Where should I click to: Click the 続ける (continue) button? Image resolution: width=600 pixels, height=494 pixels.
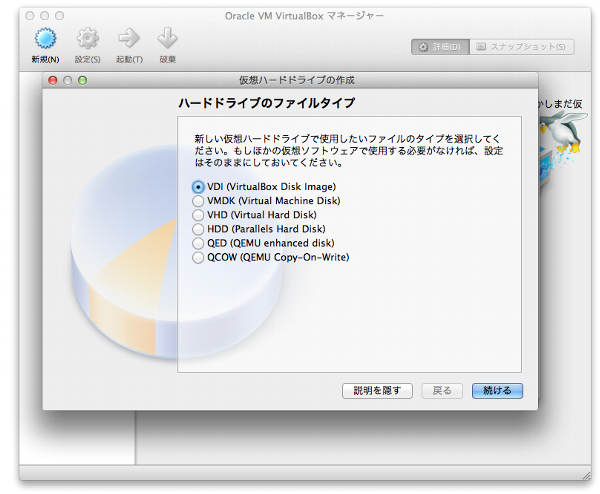(497, 391)
